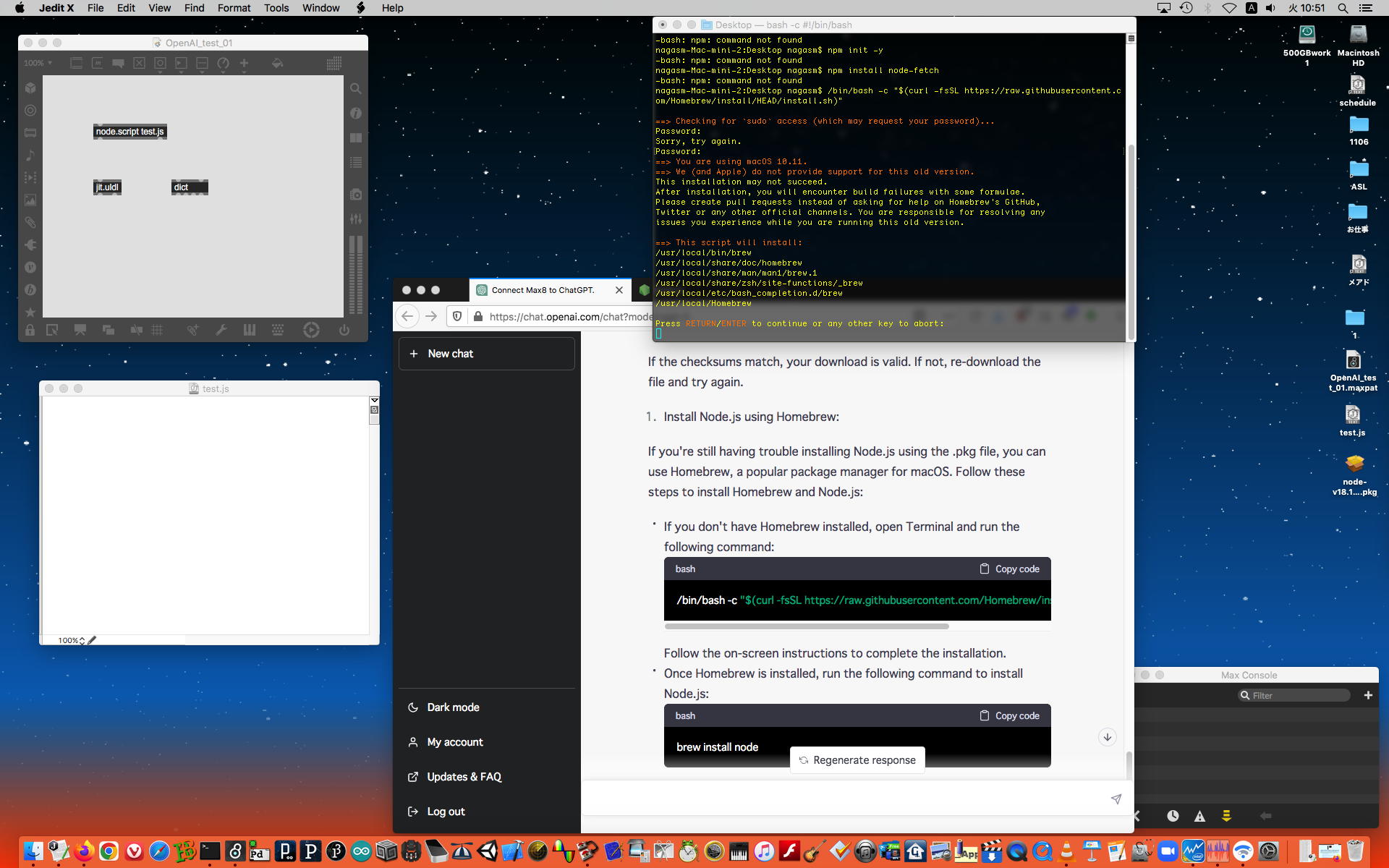Viewport: 1389px width, 868px height.
Task: Open the wrench debug icon
Action: point(221,331)
